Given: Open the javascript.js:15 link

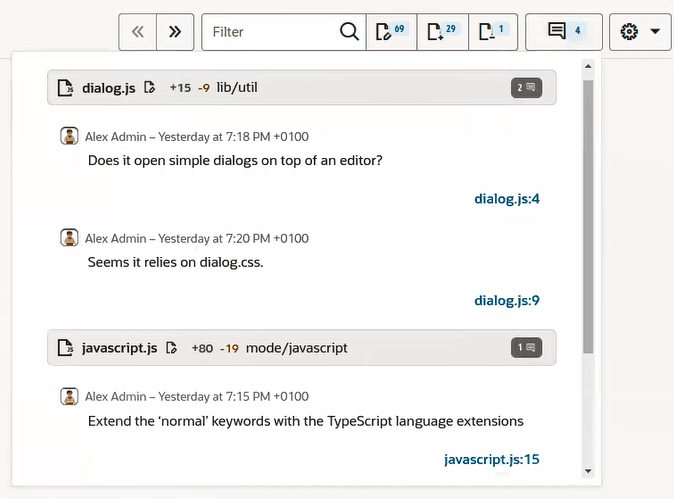Looking at the screenshot, I should (x=492, y=459).
